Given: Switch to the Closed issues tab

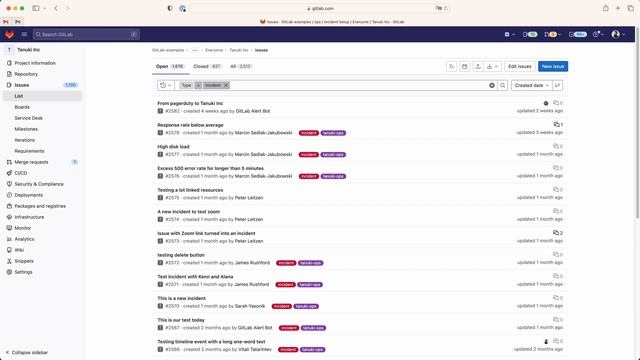Looking at the screenshot, I should point(207,67).
